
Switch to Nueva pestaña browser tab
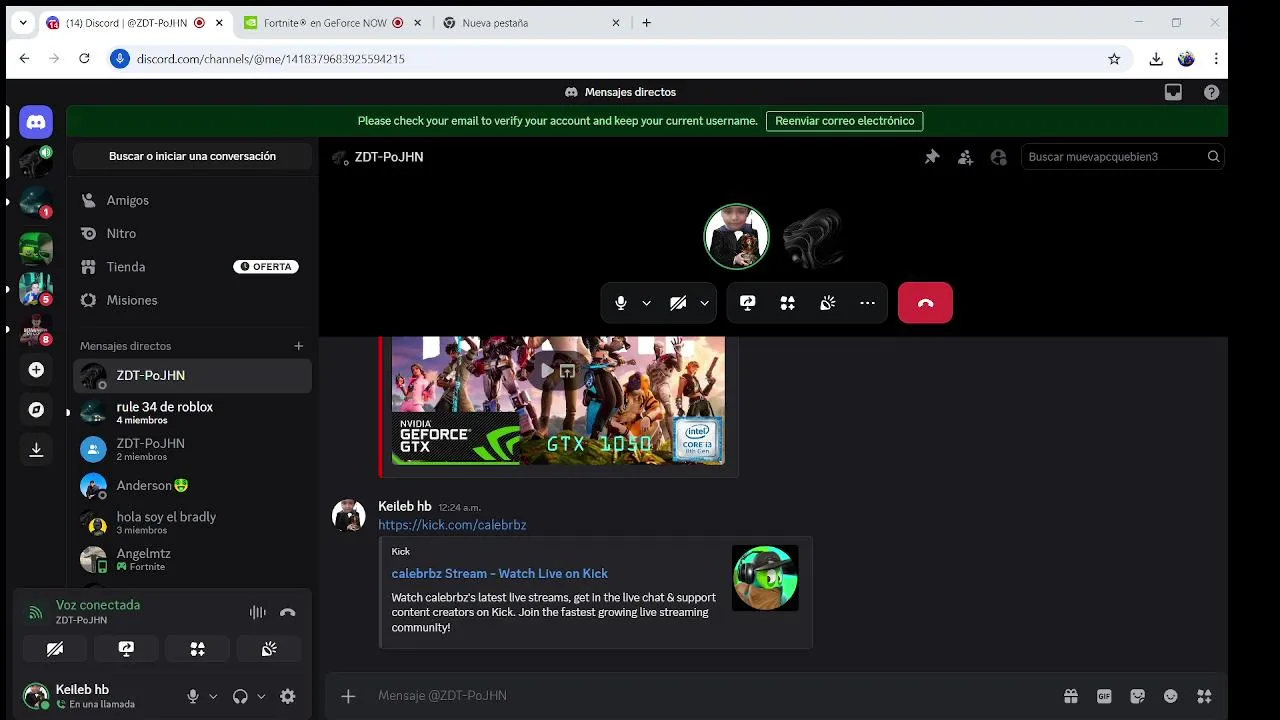point(531,23)
